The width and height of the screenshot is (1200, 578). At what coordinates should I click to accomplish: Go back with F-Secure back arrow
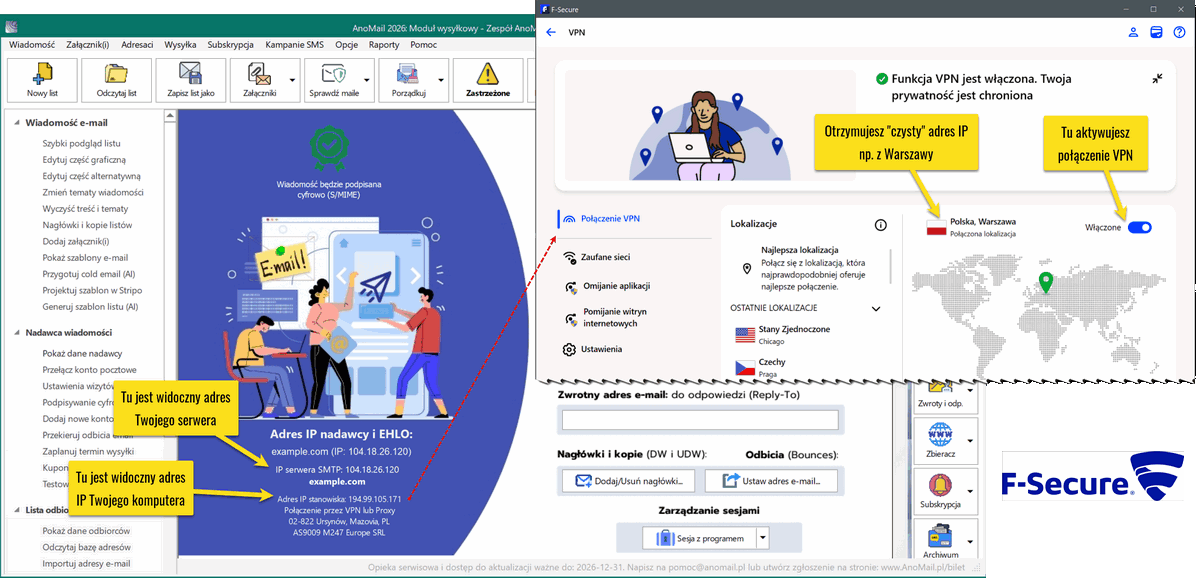pyautogui.click(x=551, y=32)
